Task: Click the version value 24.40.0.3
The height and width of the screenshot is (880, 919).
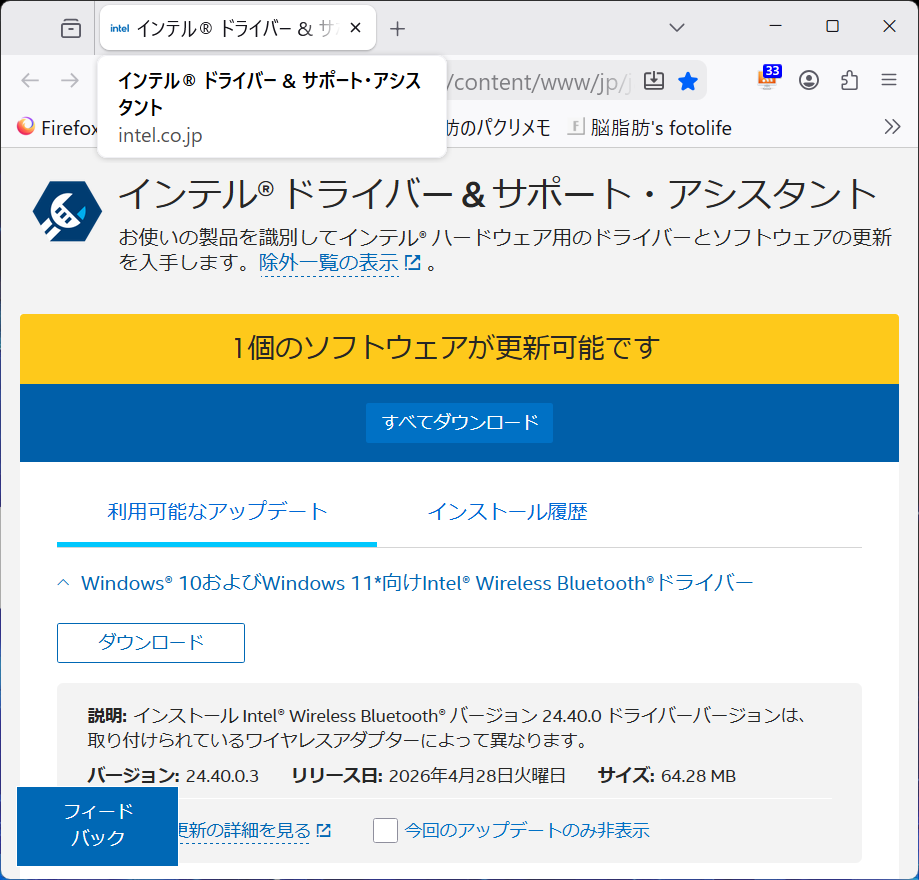Action: pos(222,776)
